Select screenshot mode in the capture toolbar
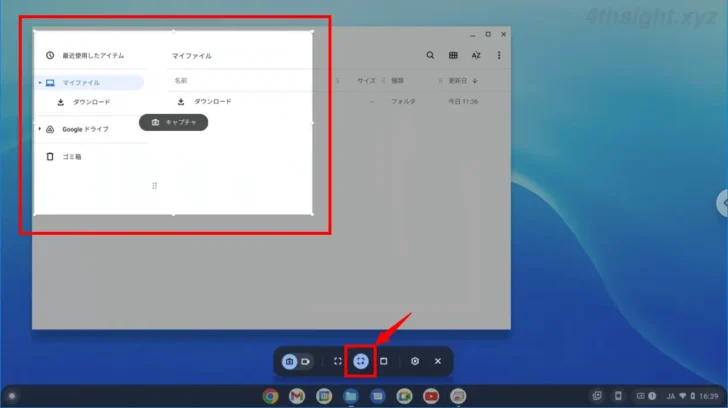Image resolution: width=728 pixels, height=408 pixels. point(289,361)
